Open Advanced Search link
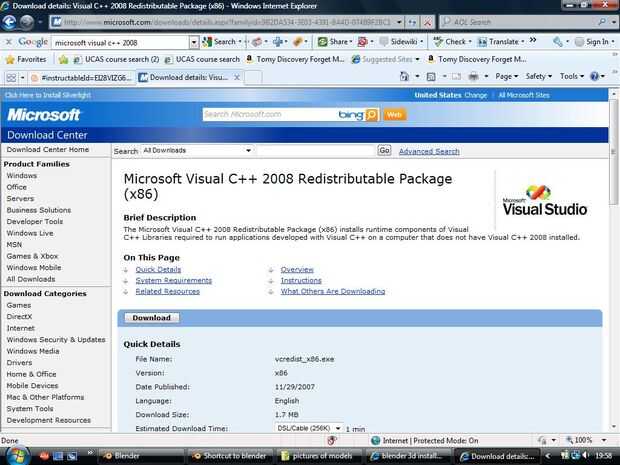 click(429, 151)
